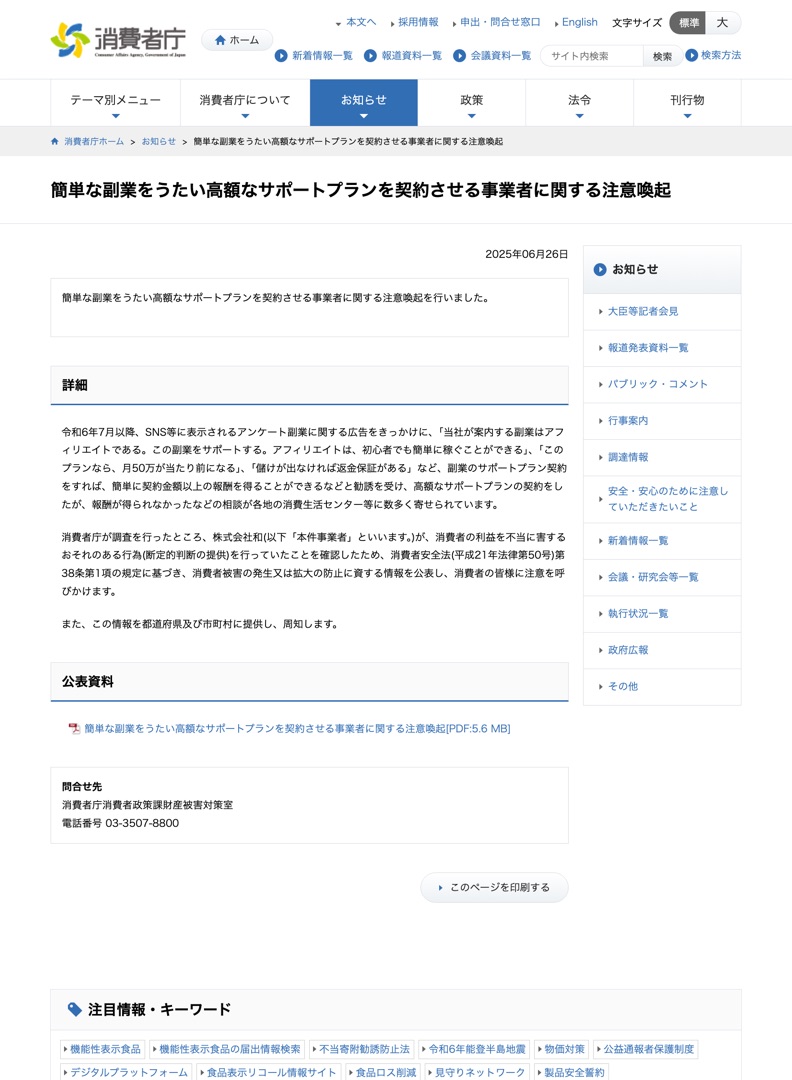Open 申出・問合せ窓口 link
792x1080 pixels.
pyautogui.click(x=500, y=22)
